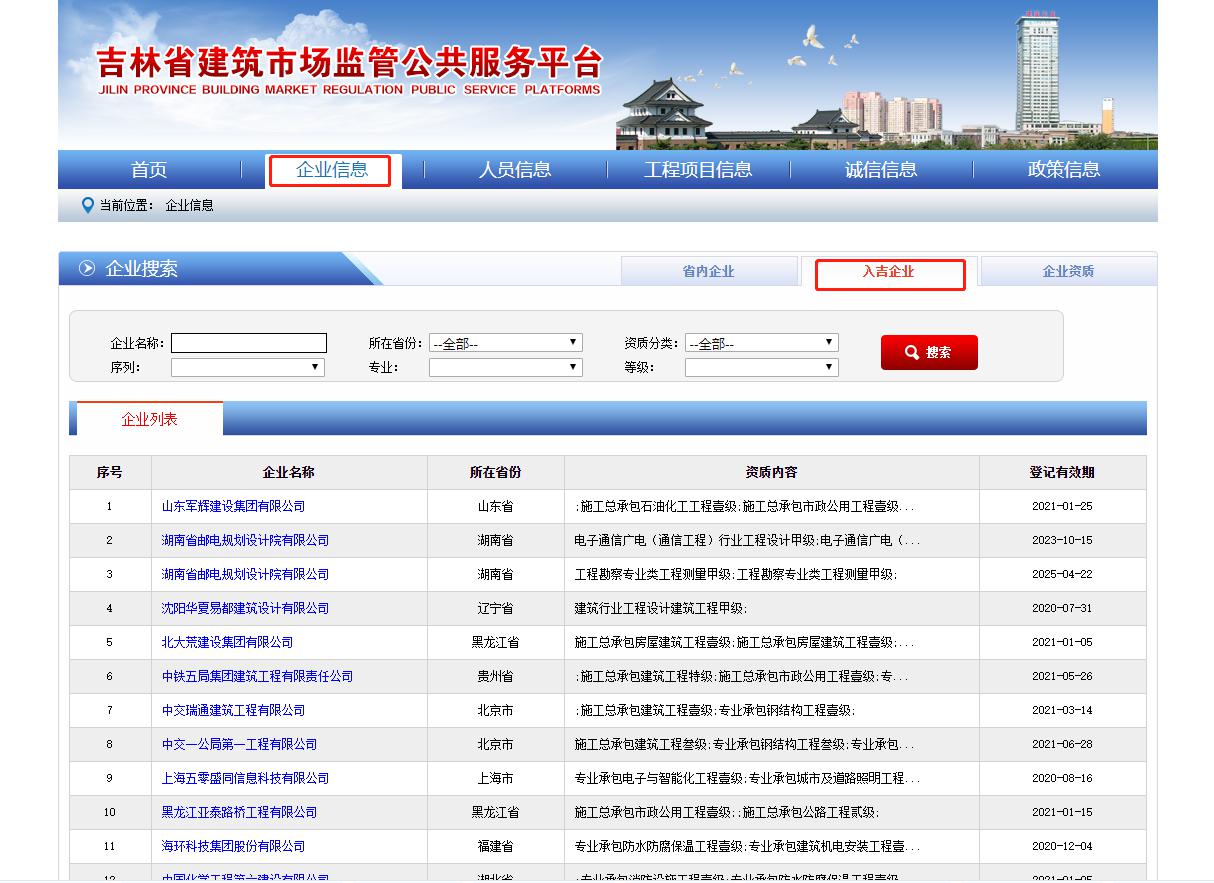The image size is (1214, 883).
Task: Open the 序列 dropdown list
Action: coord(247,367)
